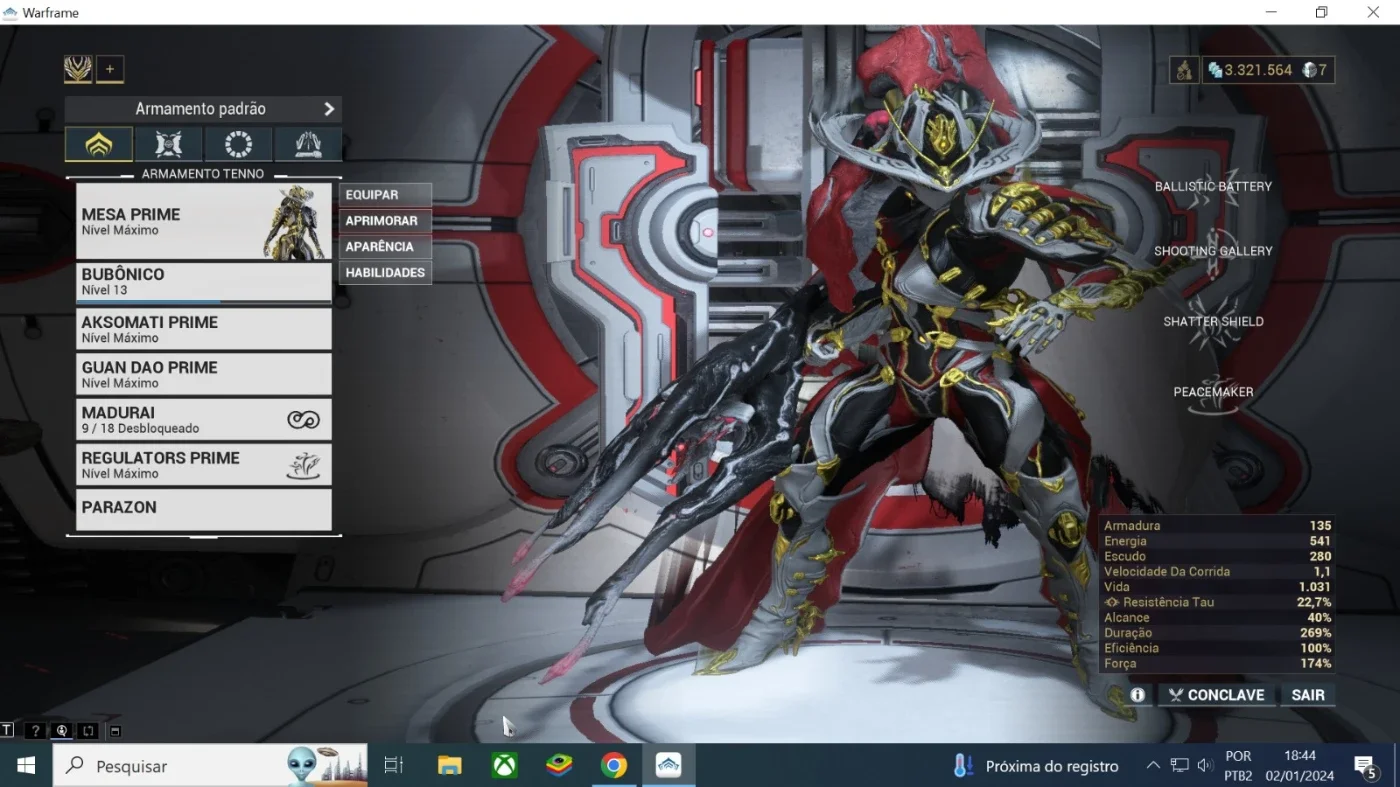Open the Armamento padrão loadout selector
The height and width of the screenshot is (787, 1400).
[x=203, y=109]
